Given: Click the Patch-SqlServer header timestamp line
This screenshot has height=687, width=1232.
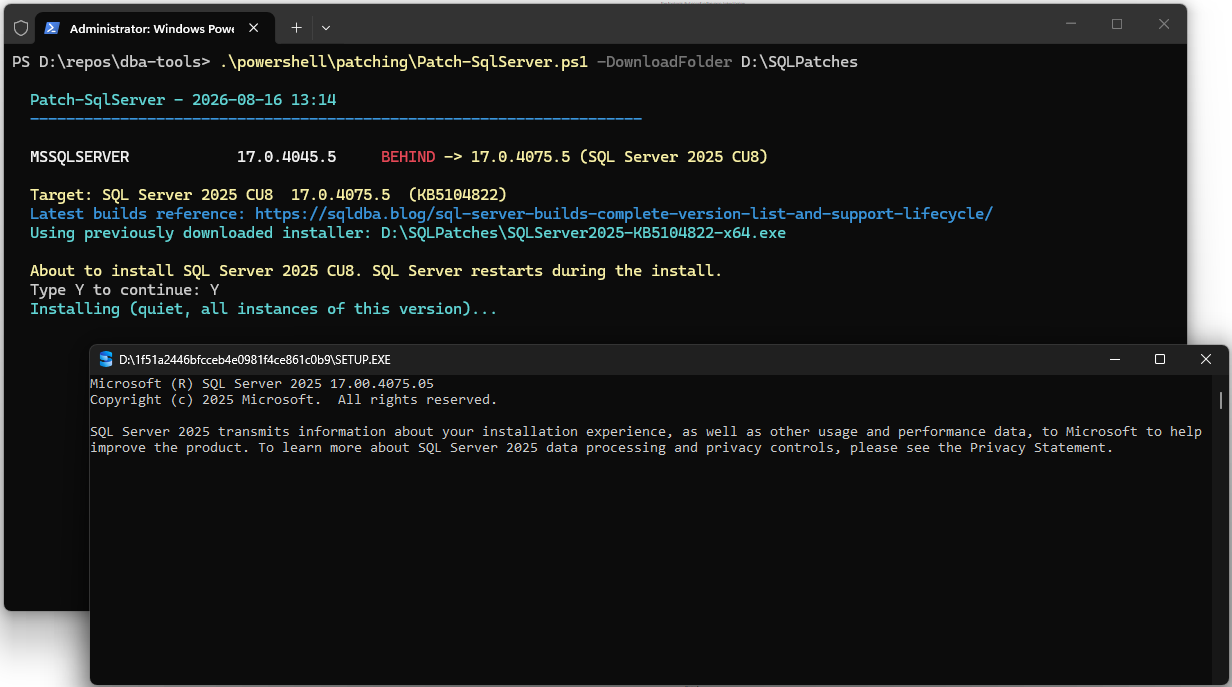Looking at the screenshot, I should tap(183, 100).
